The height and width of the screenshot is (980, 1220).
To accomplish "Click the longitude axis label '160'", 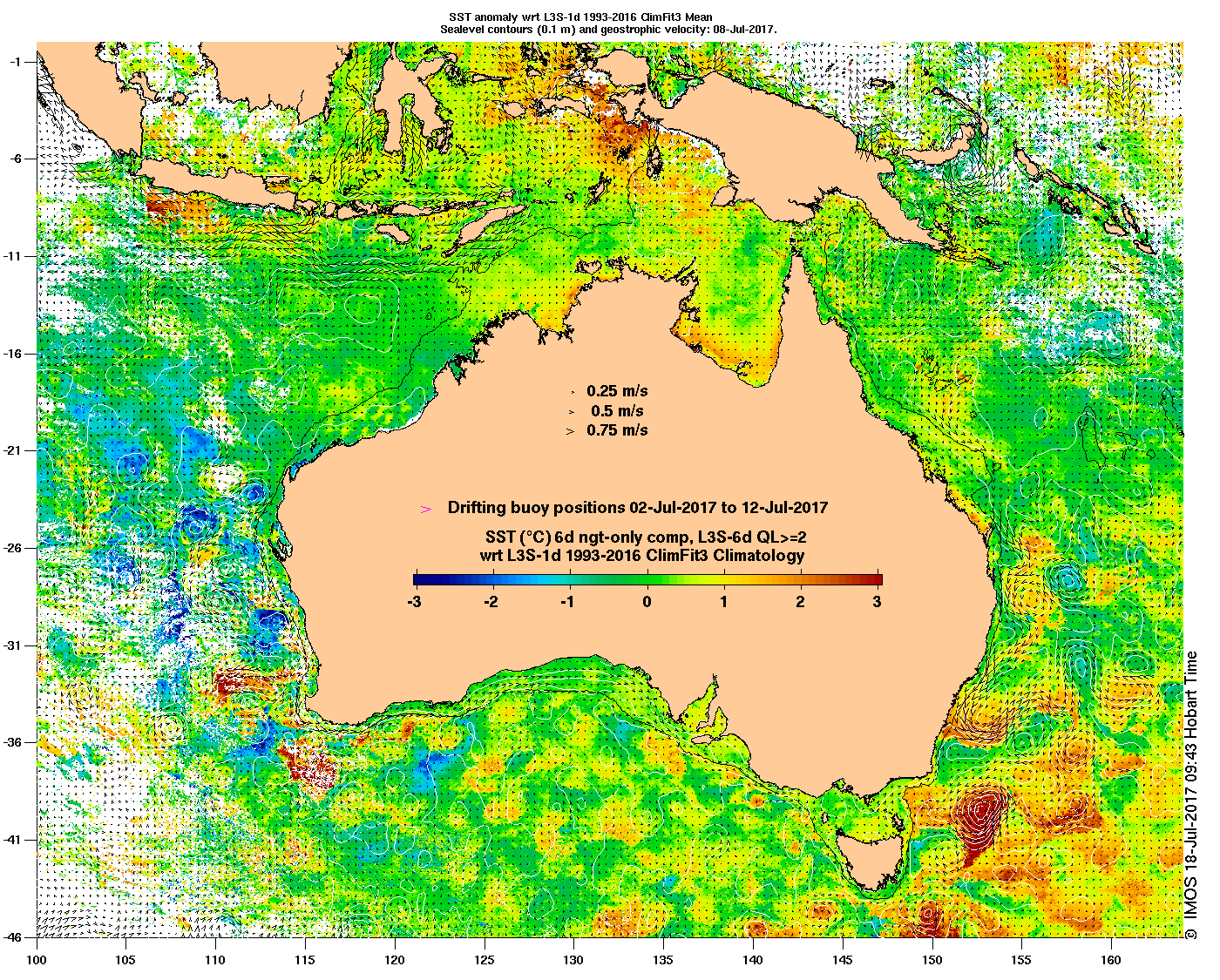I will (1111, 960).
